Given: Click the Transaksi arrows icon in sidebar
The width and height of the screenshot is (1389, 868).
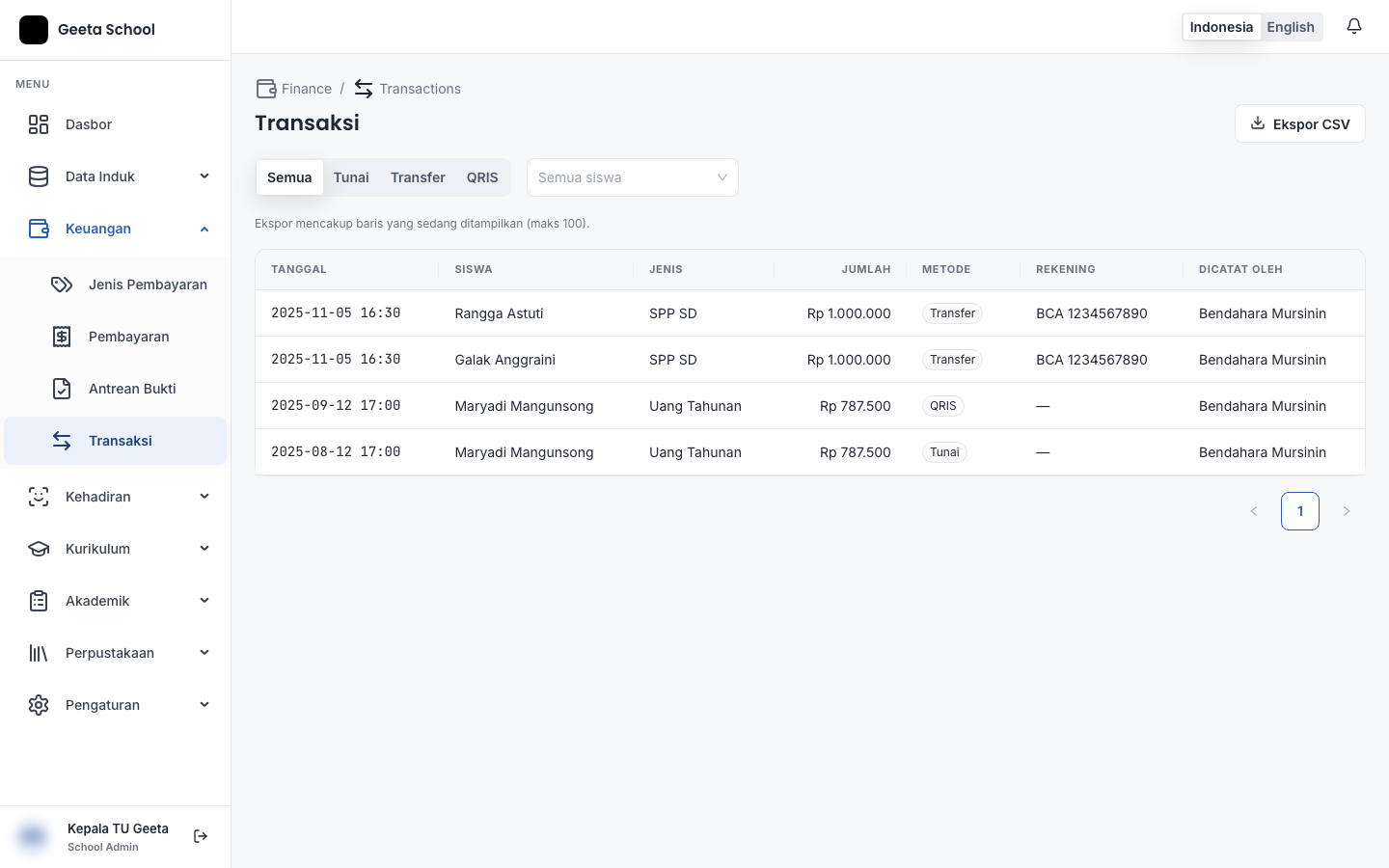Looking at the screenshot, I should [x=62, y=441].
